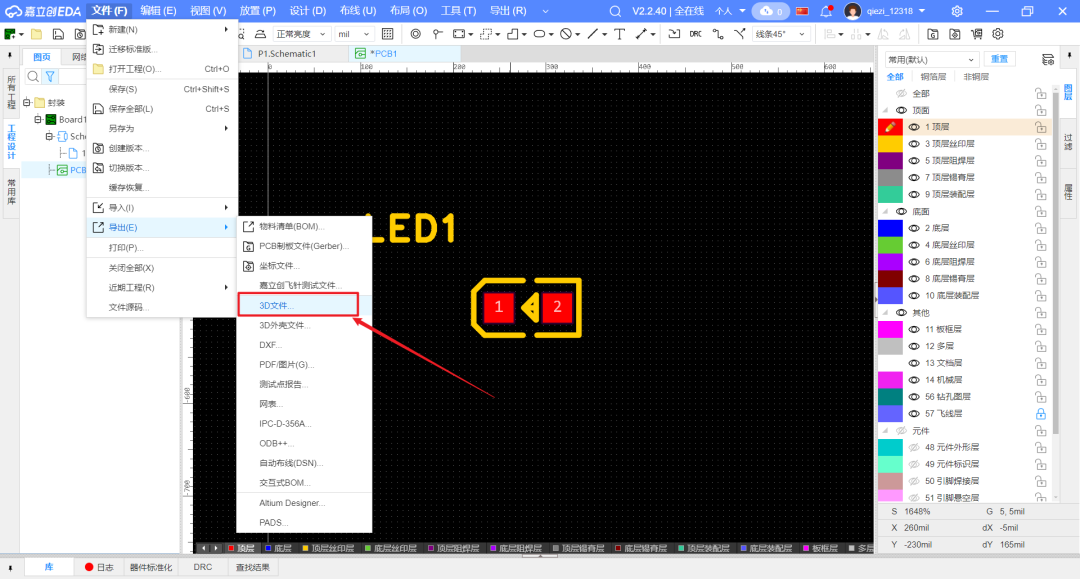Toggle visibility of 2 底层 layer
The height and width of the screenshot is (579, 1080).
pos(914,228)
